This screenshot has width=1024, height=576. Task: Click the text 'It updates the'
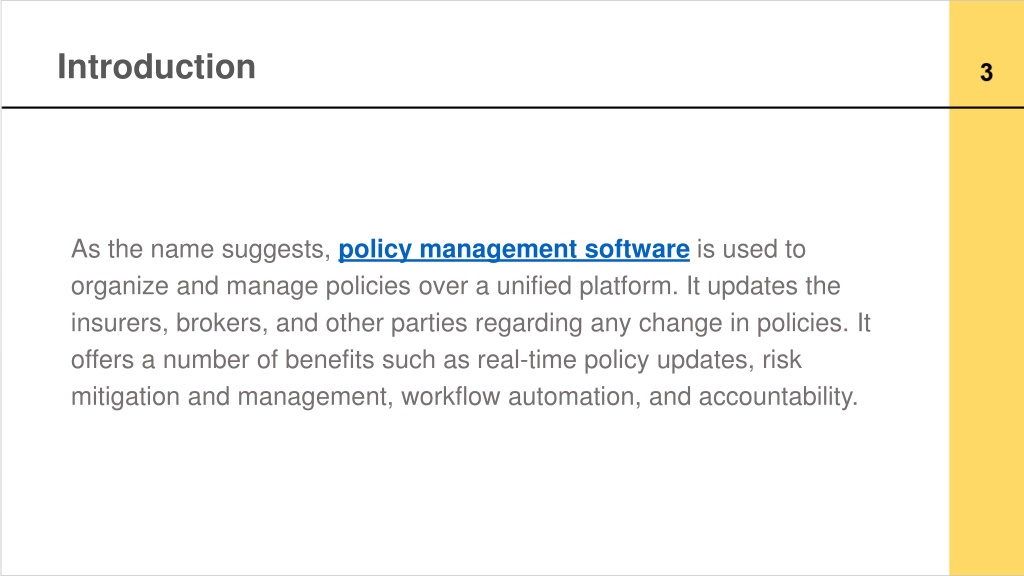click(763, 286)
